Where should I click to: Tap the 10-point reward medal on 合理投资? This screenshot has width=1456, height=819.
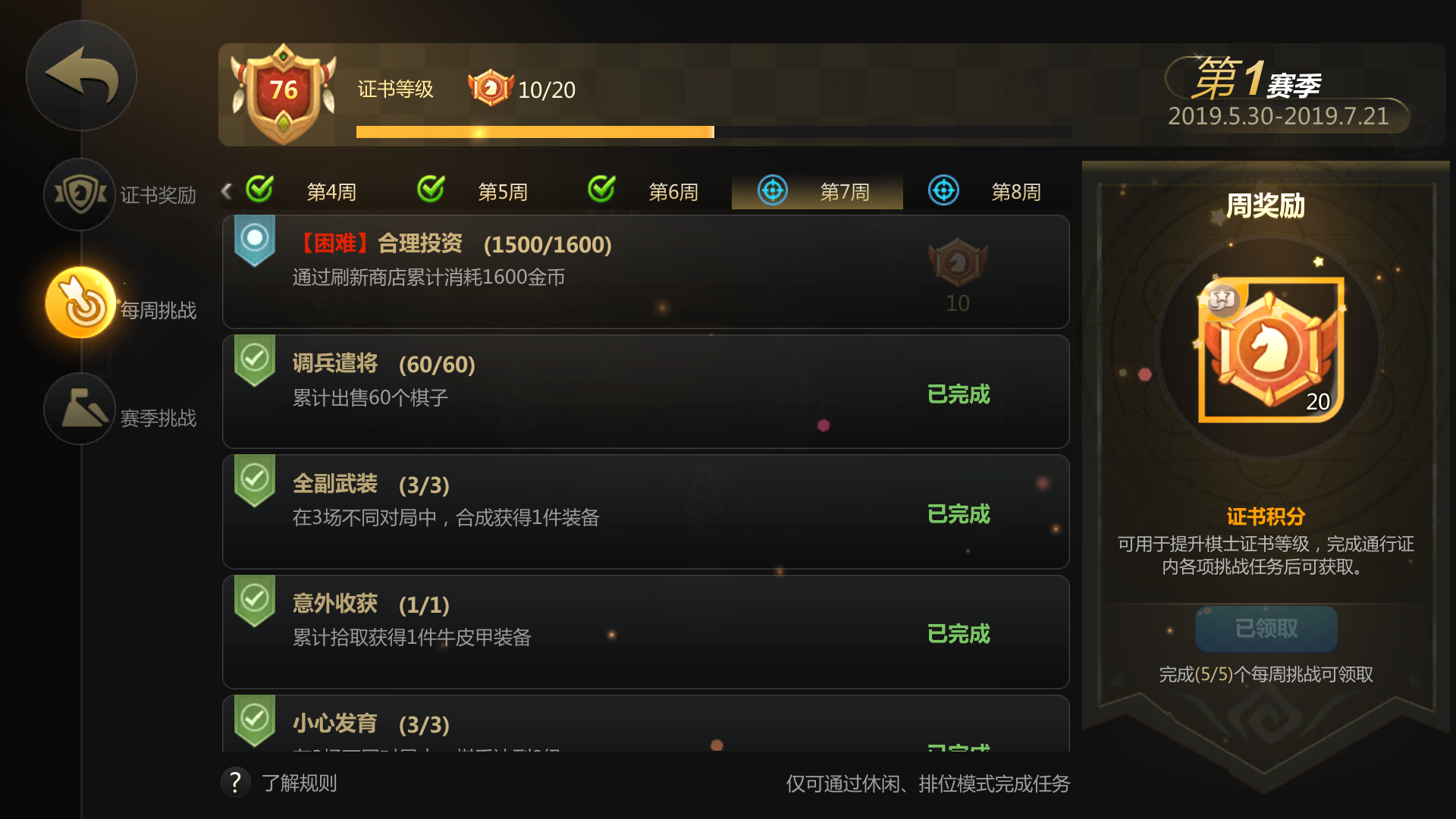(958, 262)
